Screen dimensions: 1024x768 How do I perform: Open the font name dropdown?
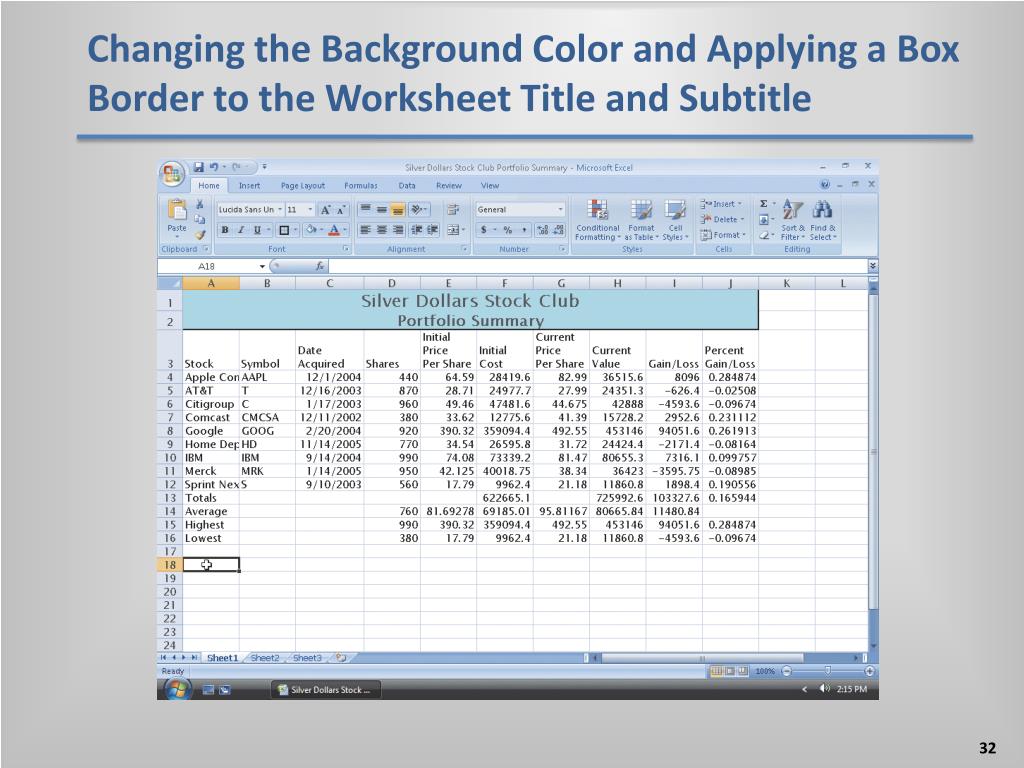click(x=280, y=210)
